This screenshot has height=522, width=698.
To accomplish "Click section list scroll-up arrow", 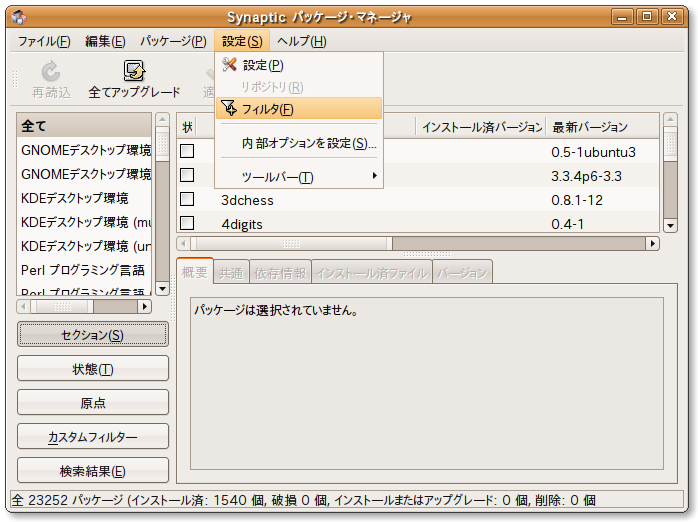I will (x=162, y=119).
